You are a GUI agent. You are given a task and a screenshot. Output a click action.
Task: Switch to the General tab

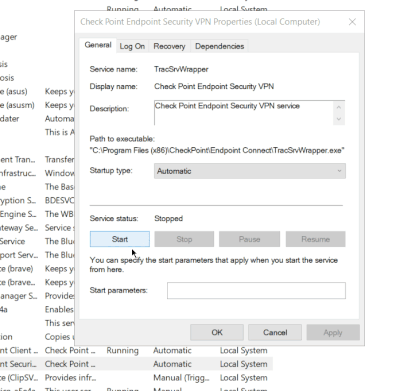(98, 45)
